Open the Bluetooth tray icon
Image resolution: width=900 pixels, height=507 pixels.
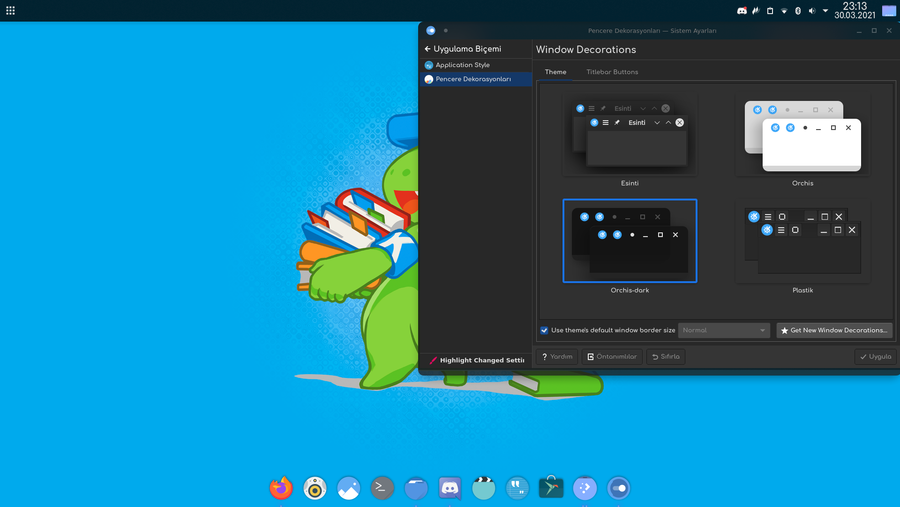pyautogui.click(x=798, y=11)
